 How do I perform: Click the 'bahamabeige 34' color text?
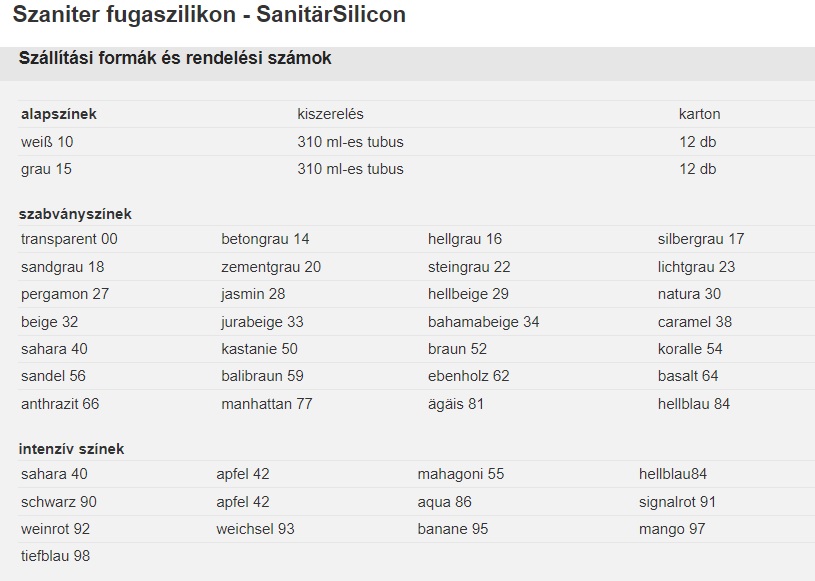(x=483, y=322)
